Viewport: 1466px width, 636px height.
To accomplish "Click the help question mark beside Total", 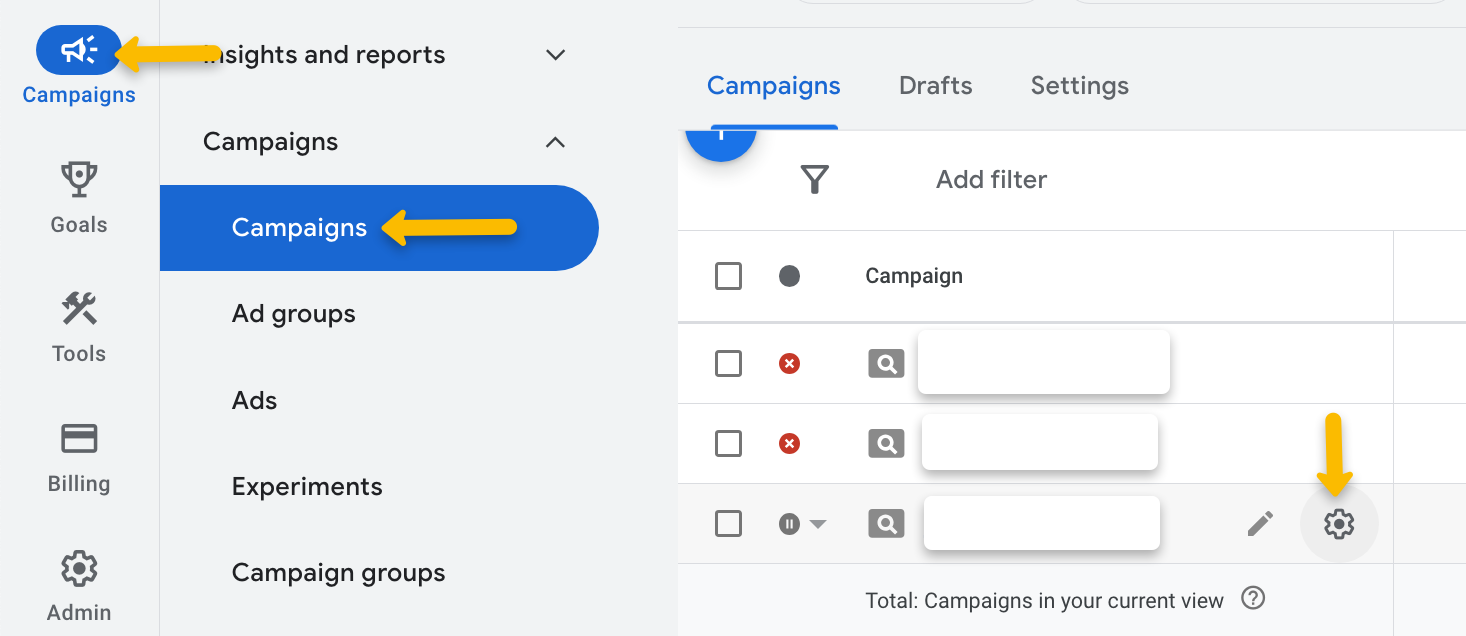I will pyautogui.click(x=1252, y=599).
